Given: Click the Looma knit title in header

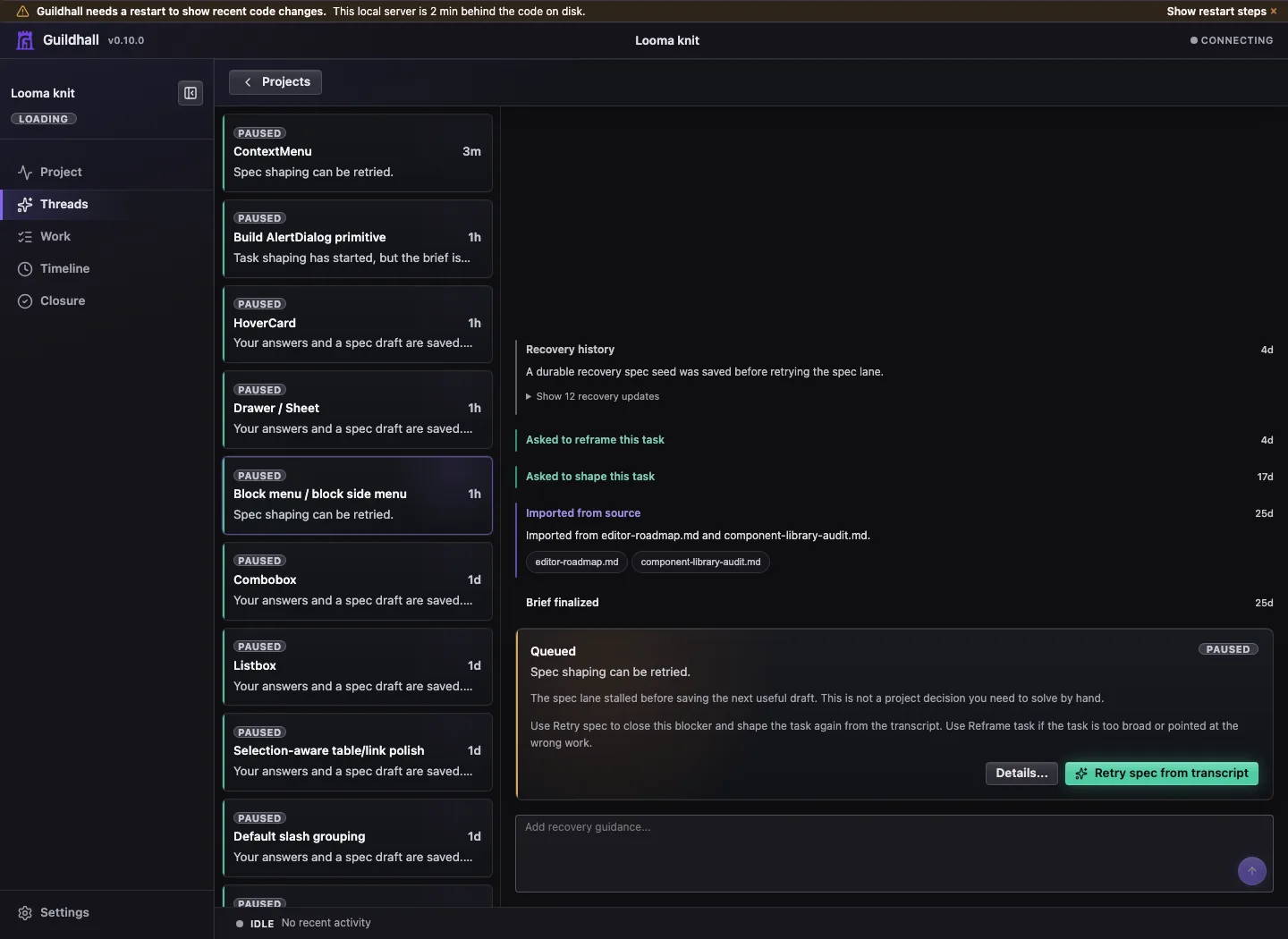Looking at the screenshot, I should click(x=667, y=40).
